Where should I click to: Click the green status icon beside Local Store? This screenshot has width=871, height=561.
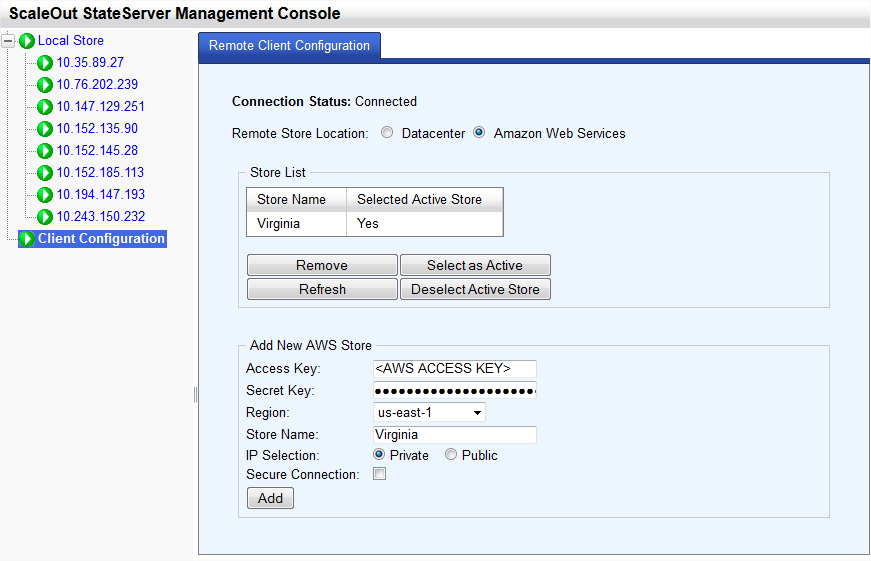click(27, 41)
